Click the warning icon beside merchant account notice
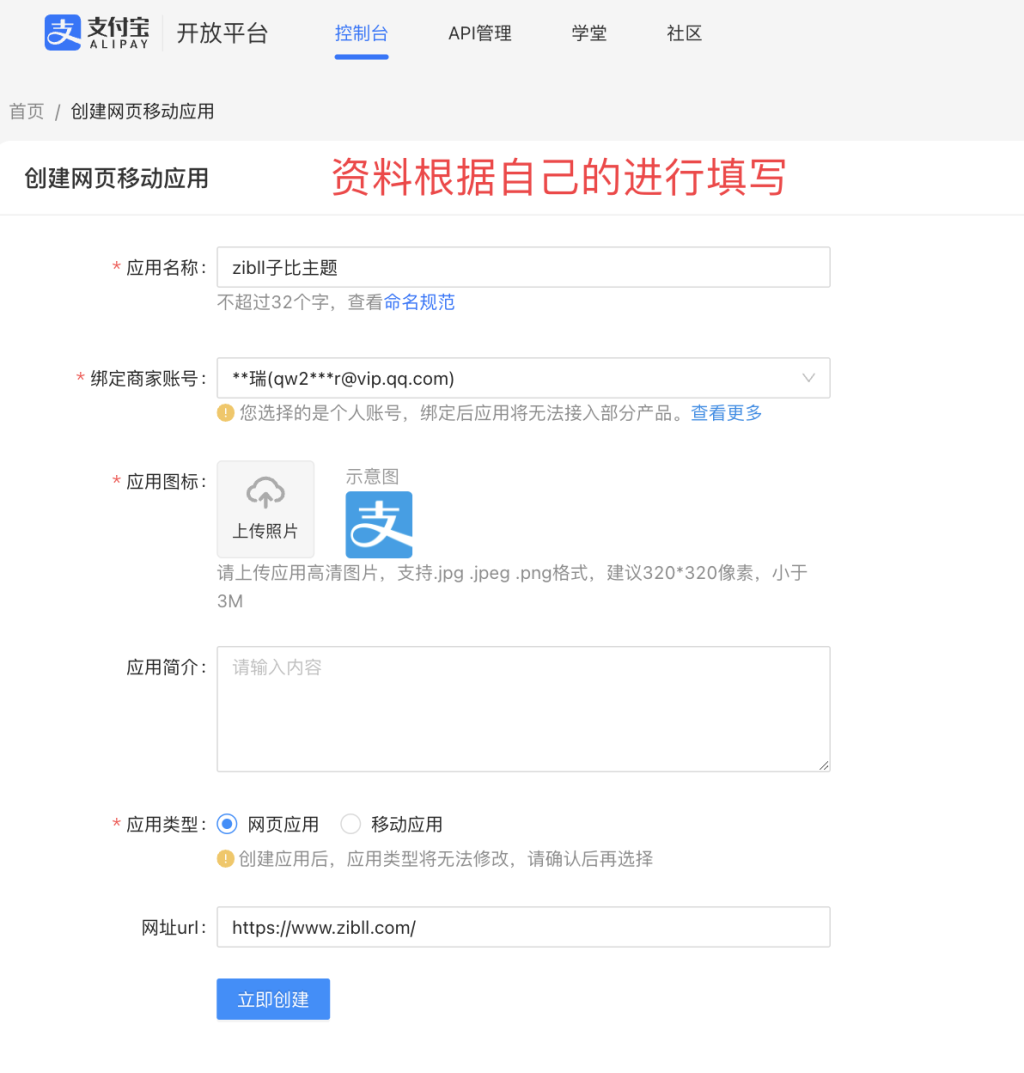1024x1073 pixels. (226, 412)
